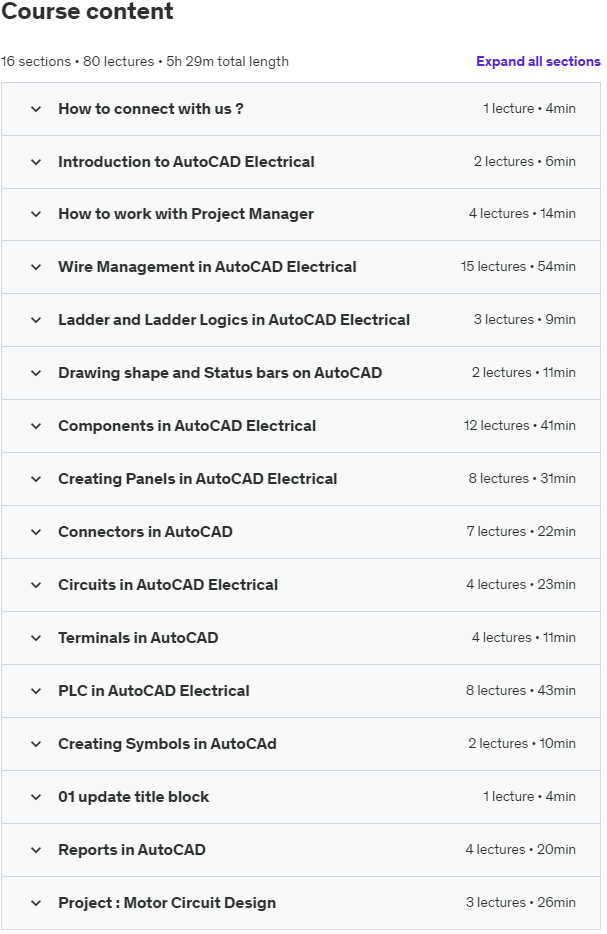Open the PLC in AutoCAD Electrical section title
The width and height of the screenshot is (607, 934).
pyautogui.click(x=154, y=691)
